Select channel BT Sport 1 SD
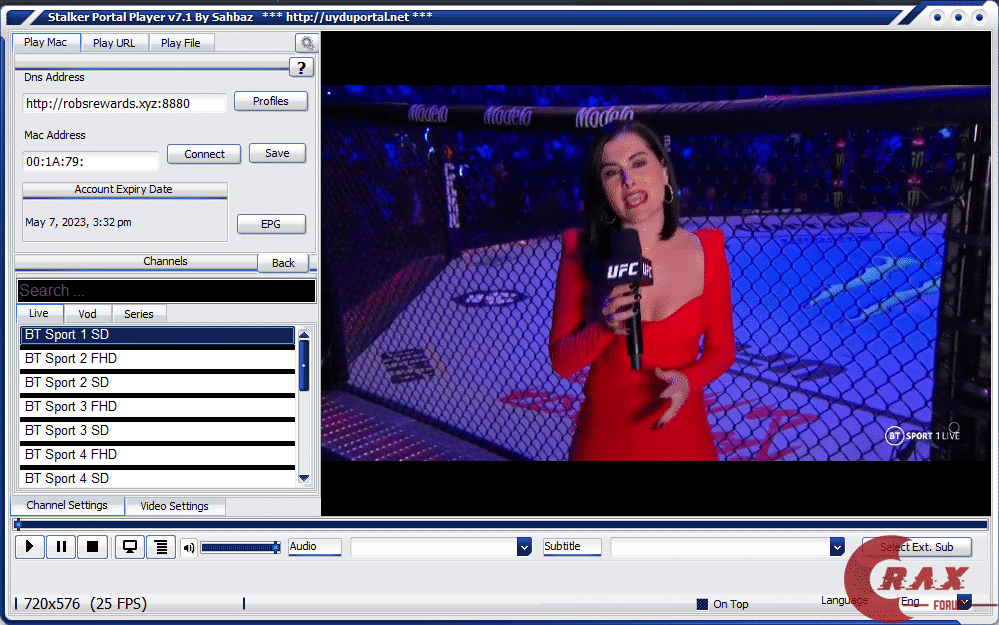 [157, 335]
